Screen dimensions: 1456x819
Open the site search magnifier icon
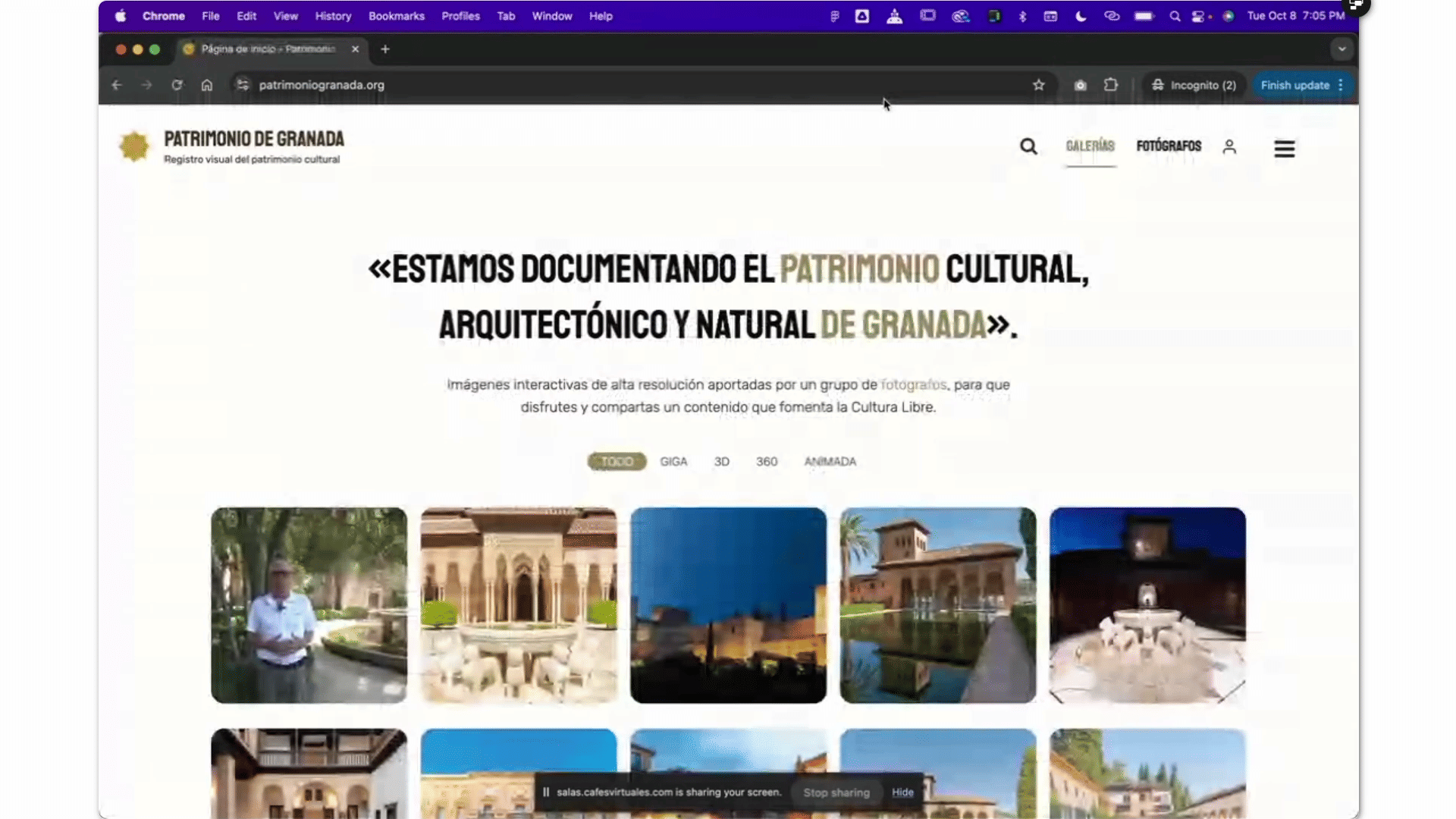(x=1028, y=146)
